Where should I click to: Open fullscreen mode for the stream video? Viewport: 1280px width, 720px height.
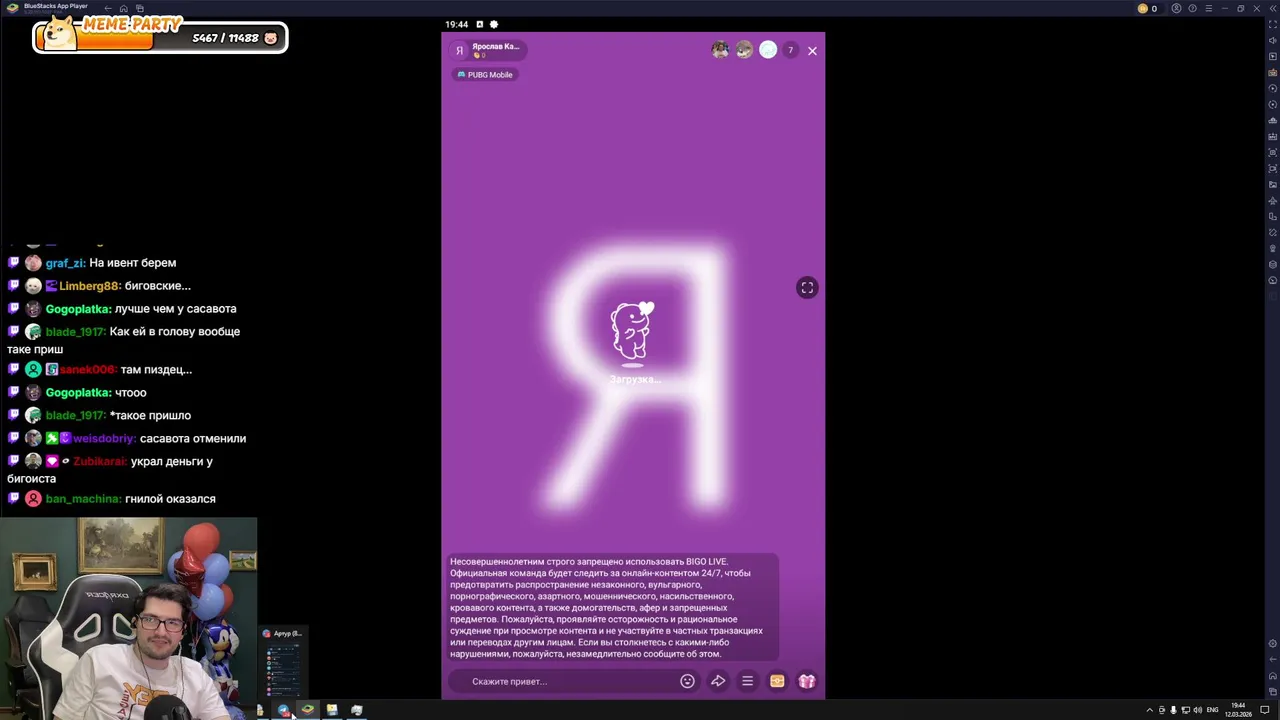(x=807, y=288)
